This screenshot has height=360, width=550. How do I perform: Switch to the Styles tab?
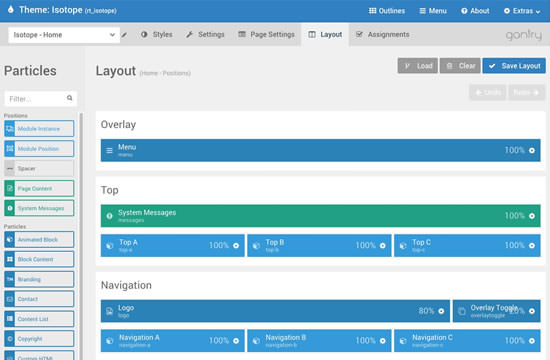(x=157, y=34)
